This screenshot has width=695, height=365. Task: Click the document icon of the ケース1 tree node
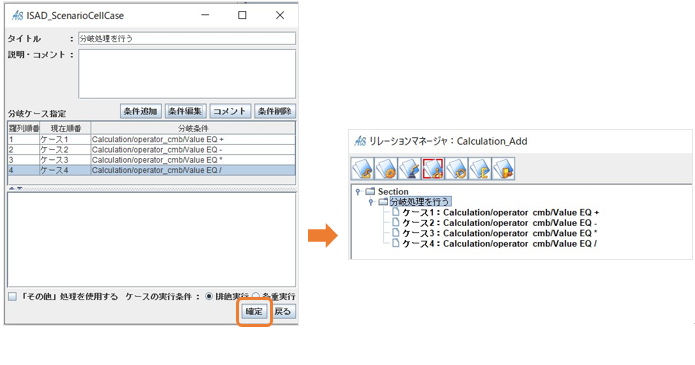point(395,212)
